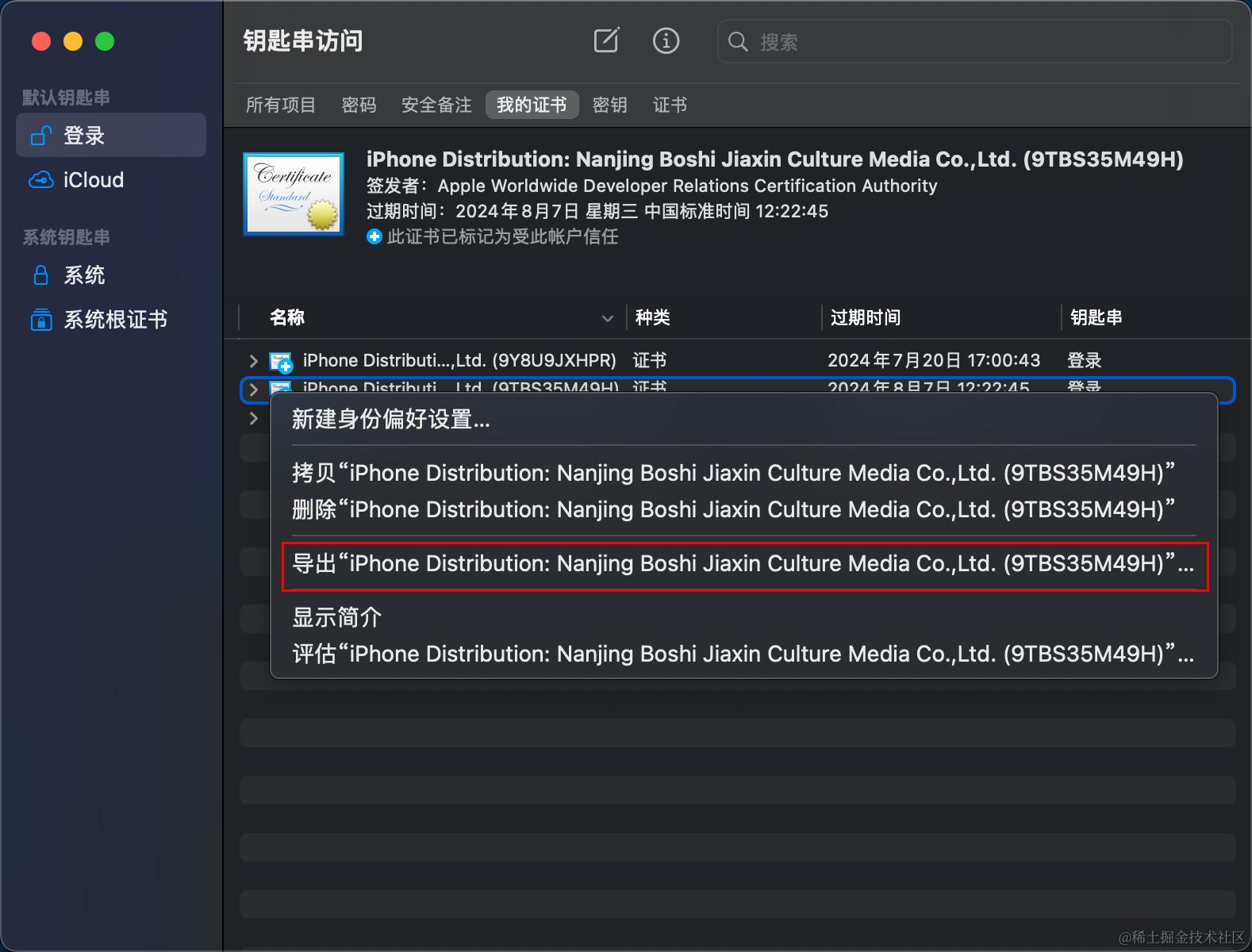This screenshot has height=952, width=1252.
Task: Click the red close window button
Action: 41,41
